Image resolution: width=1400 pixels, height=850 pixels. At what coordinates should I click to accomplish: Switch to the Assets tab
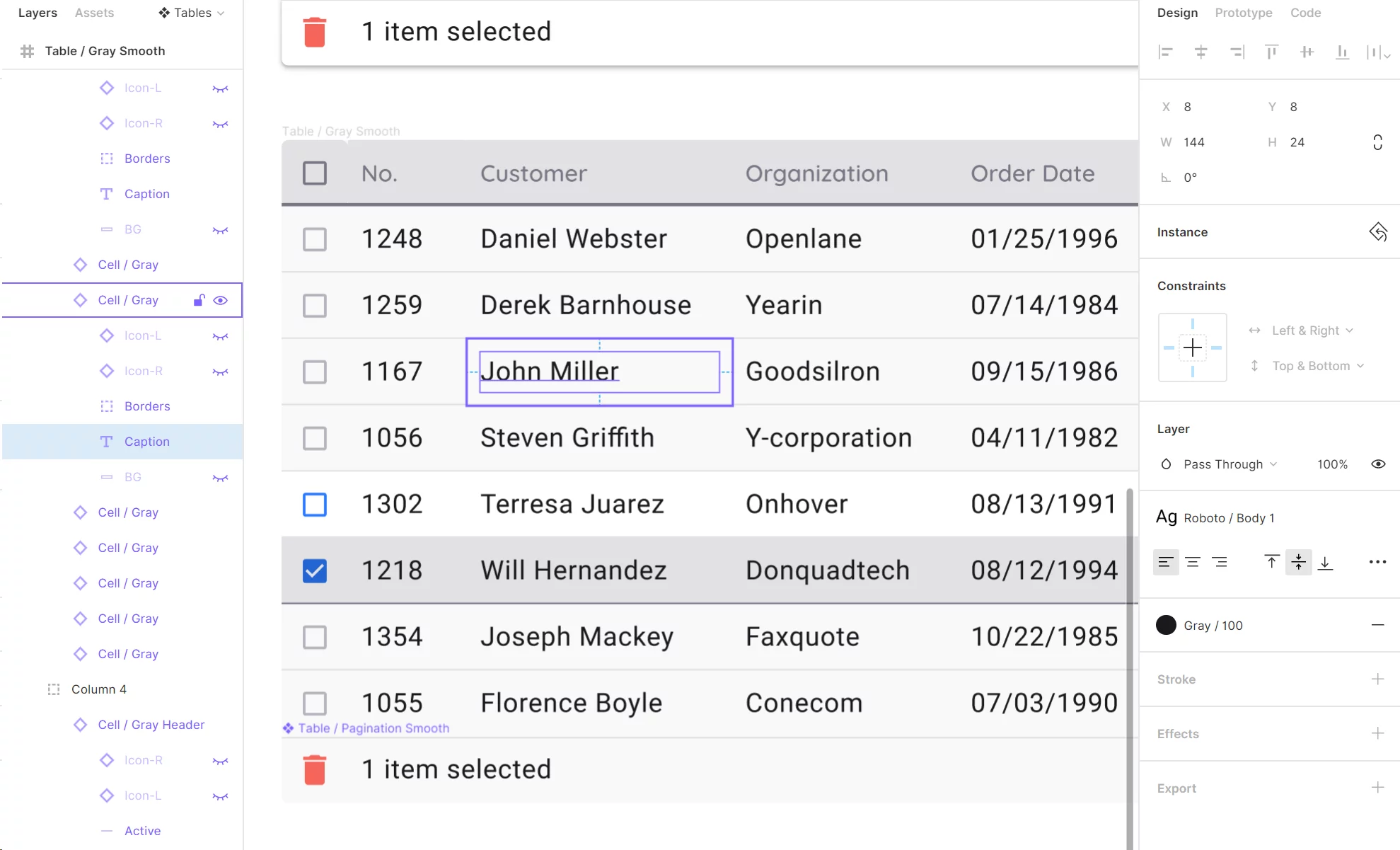[94, 12]
